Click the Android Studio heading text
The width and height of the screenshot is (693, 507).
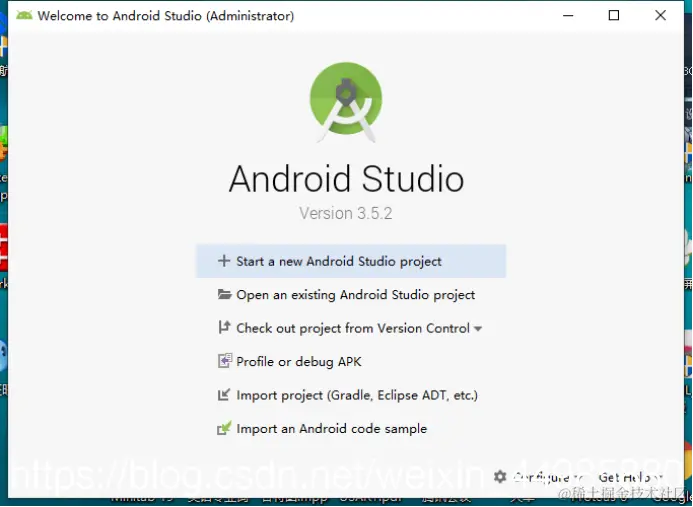(346, 179)
